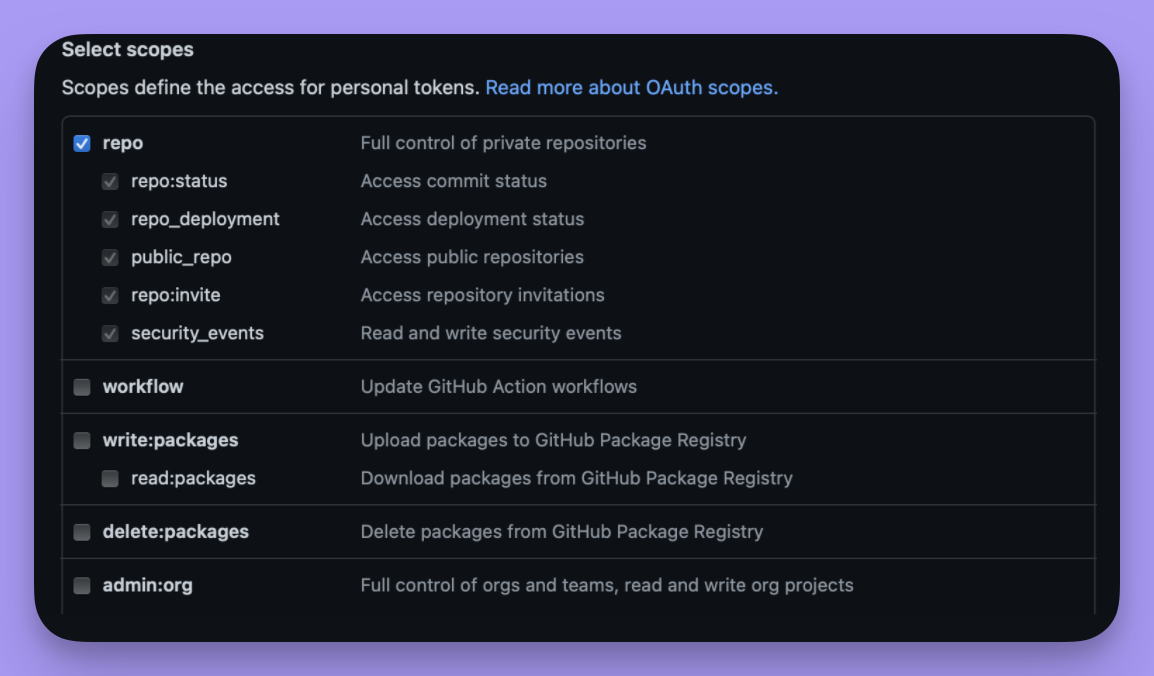Click the read:packages label text
Image resolution: width=1154 pixels, height=676 pixels.
click(x=194, y=478)
